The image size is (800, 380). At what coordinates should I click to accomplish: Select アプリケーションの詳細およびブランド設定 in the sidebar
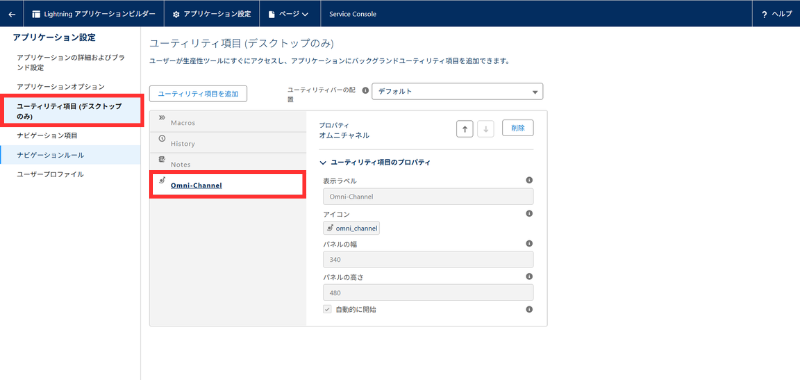[70, 63]
